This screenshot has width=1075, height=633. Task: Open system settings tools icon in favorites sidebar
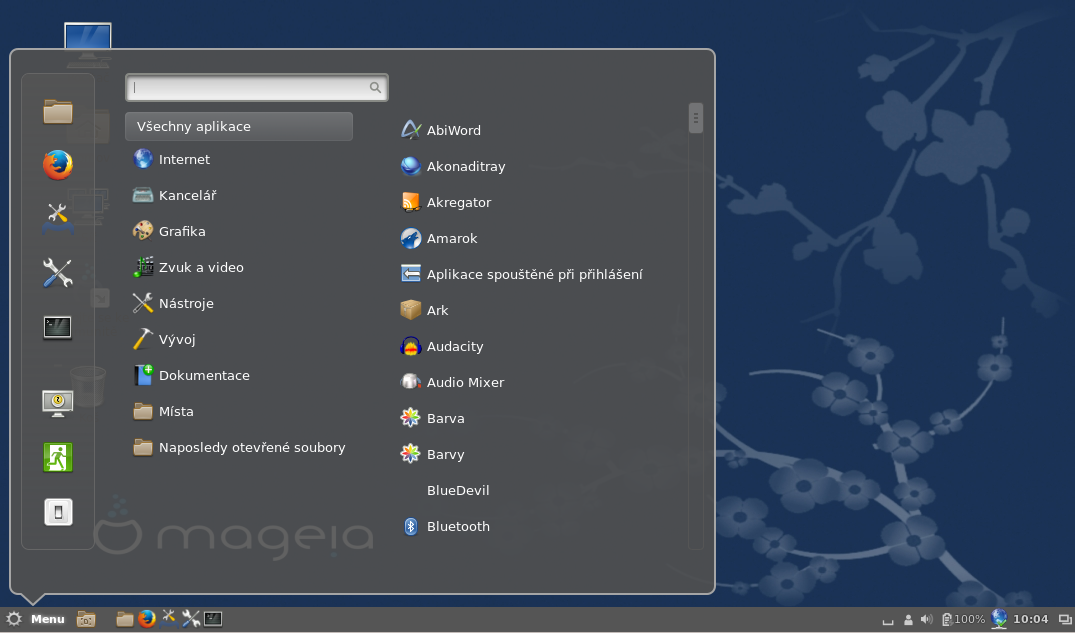coord(58,273)
